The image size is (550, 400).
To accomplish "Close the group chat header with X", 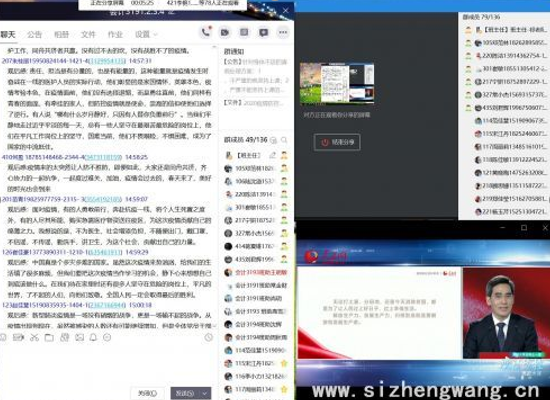I will coord(286,11).
